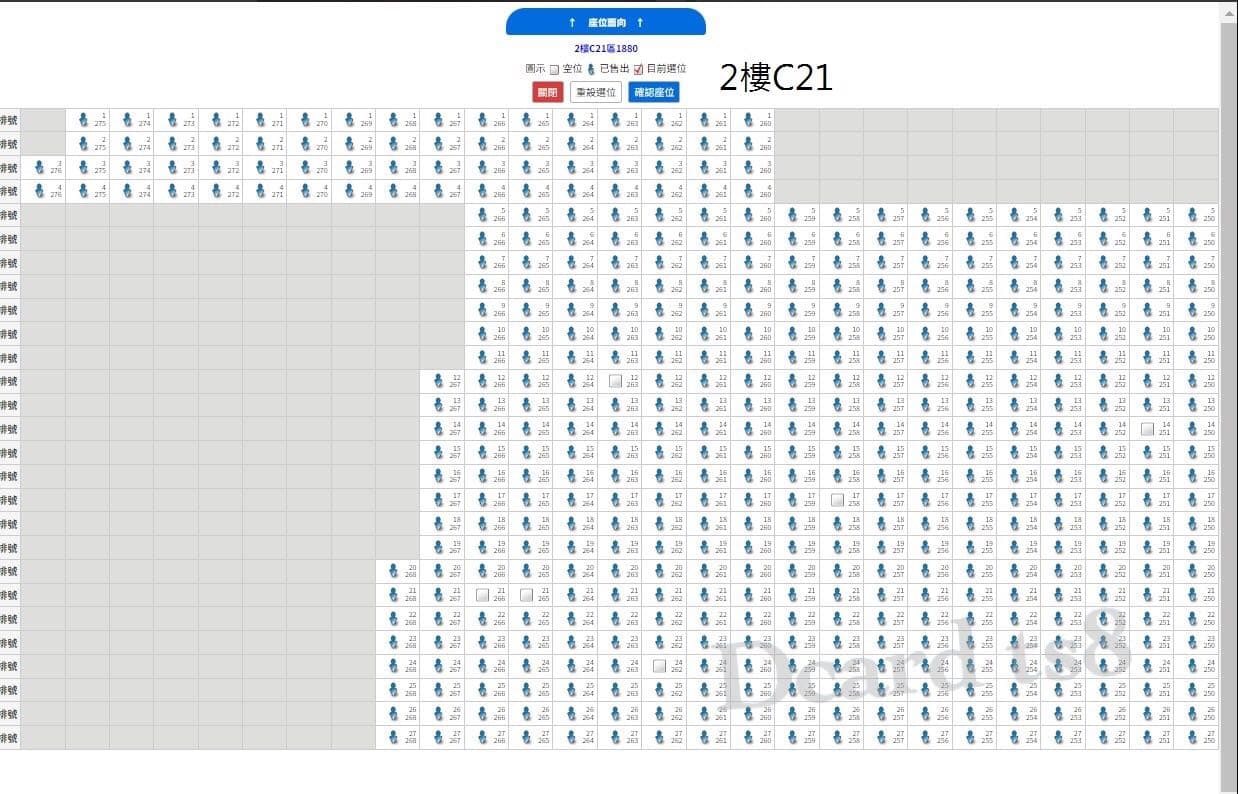The image size is (1238, 794).
Task: Click sold seat row 26 number 253
Action: pyautogui.click(x=1060, y=714)
